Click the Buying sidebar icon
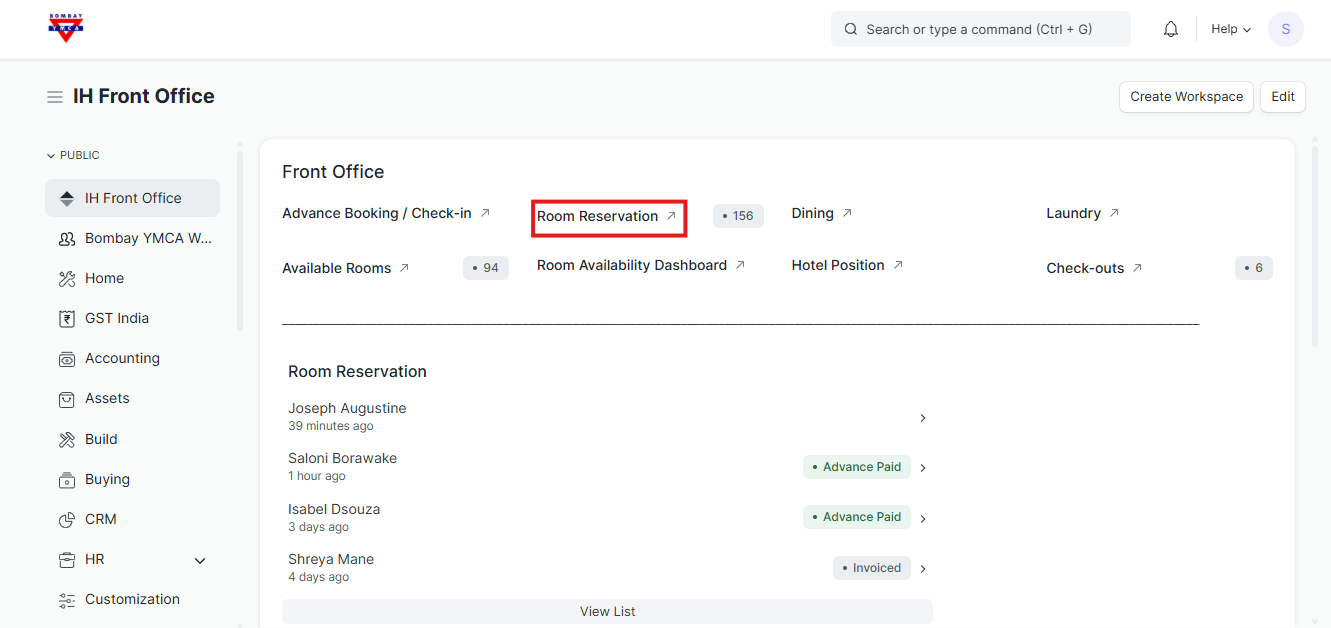This screenshot has width=1331, height=628. point(67,480)
